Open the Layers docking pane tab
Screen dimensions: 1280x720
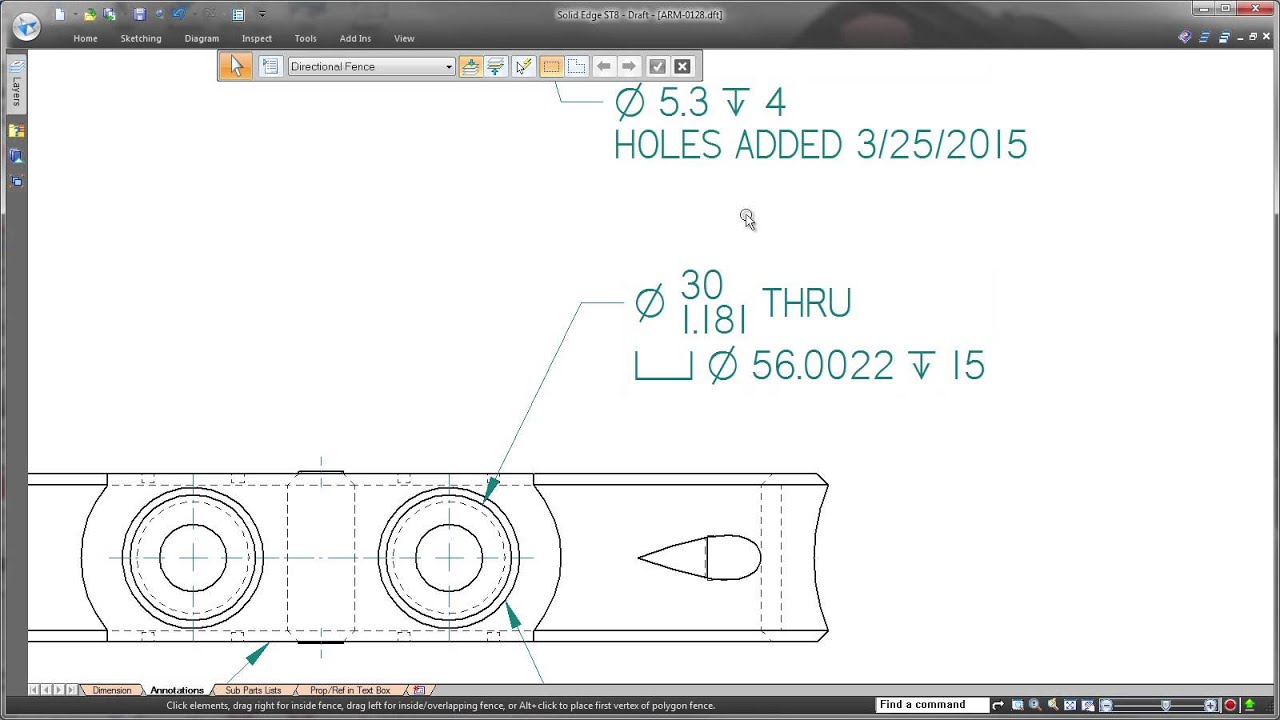pos(16,84)
